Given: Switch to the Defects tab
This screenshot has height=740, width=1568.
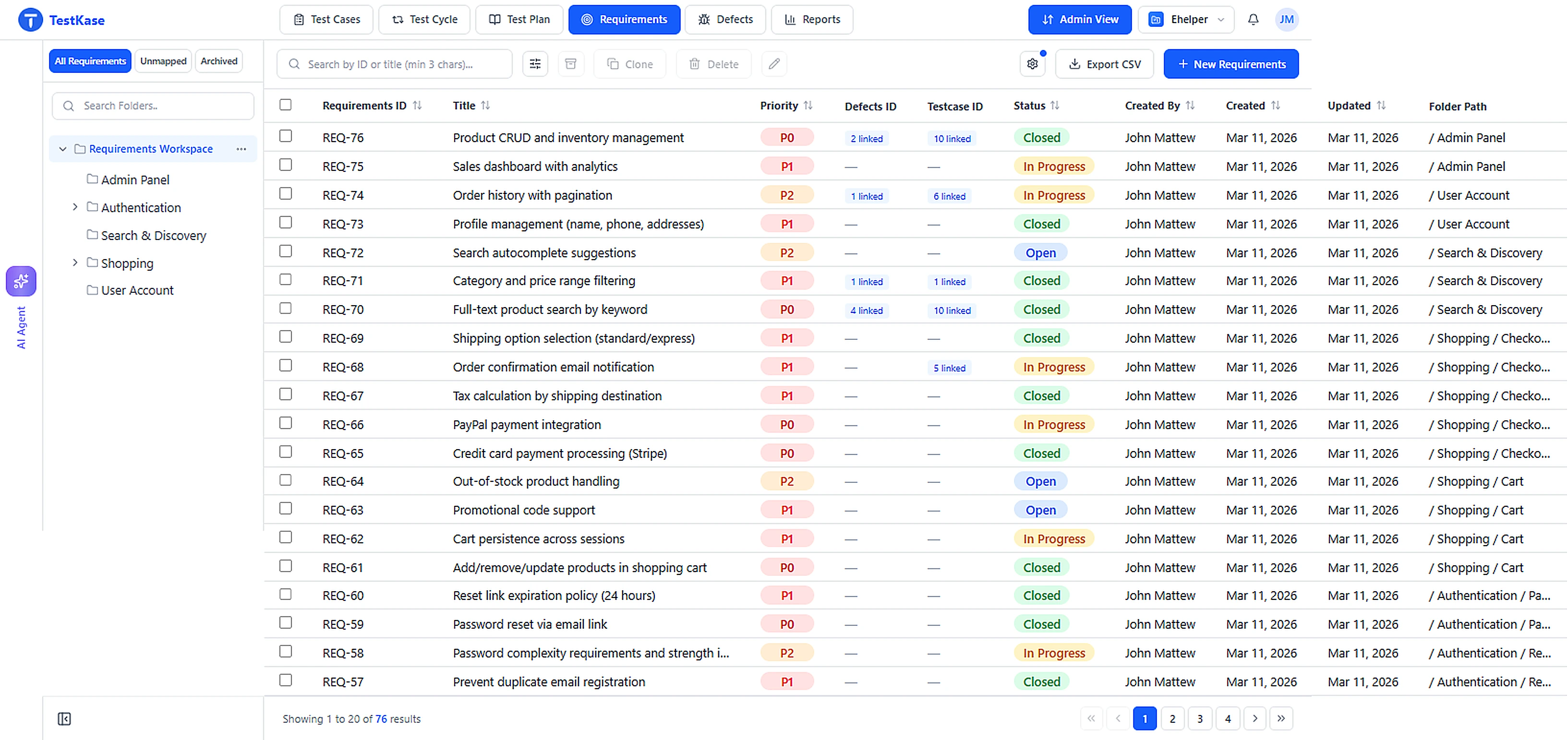Looking at the screenshot, I should point(725,20).
